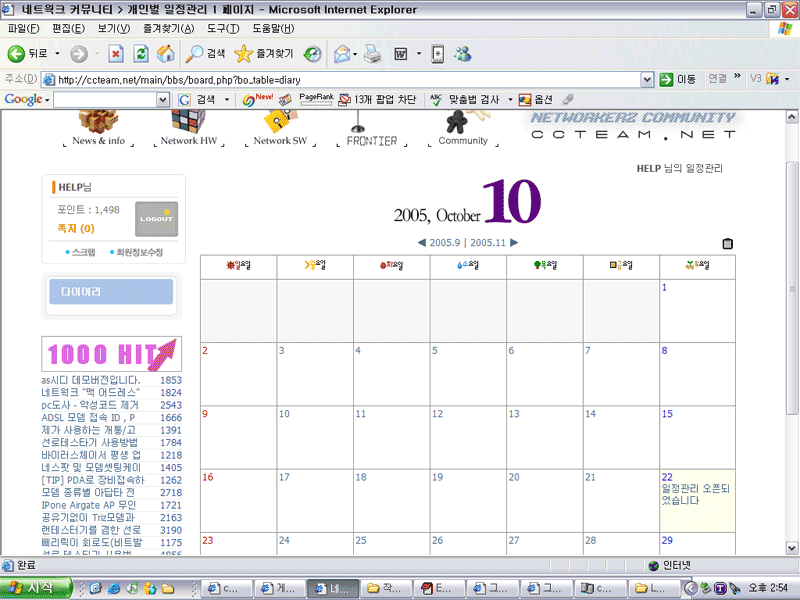Click the Edit with Word icon
The width and height of the screenshot is (800, 600).
(x=401, y=54)
